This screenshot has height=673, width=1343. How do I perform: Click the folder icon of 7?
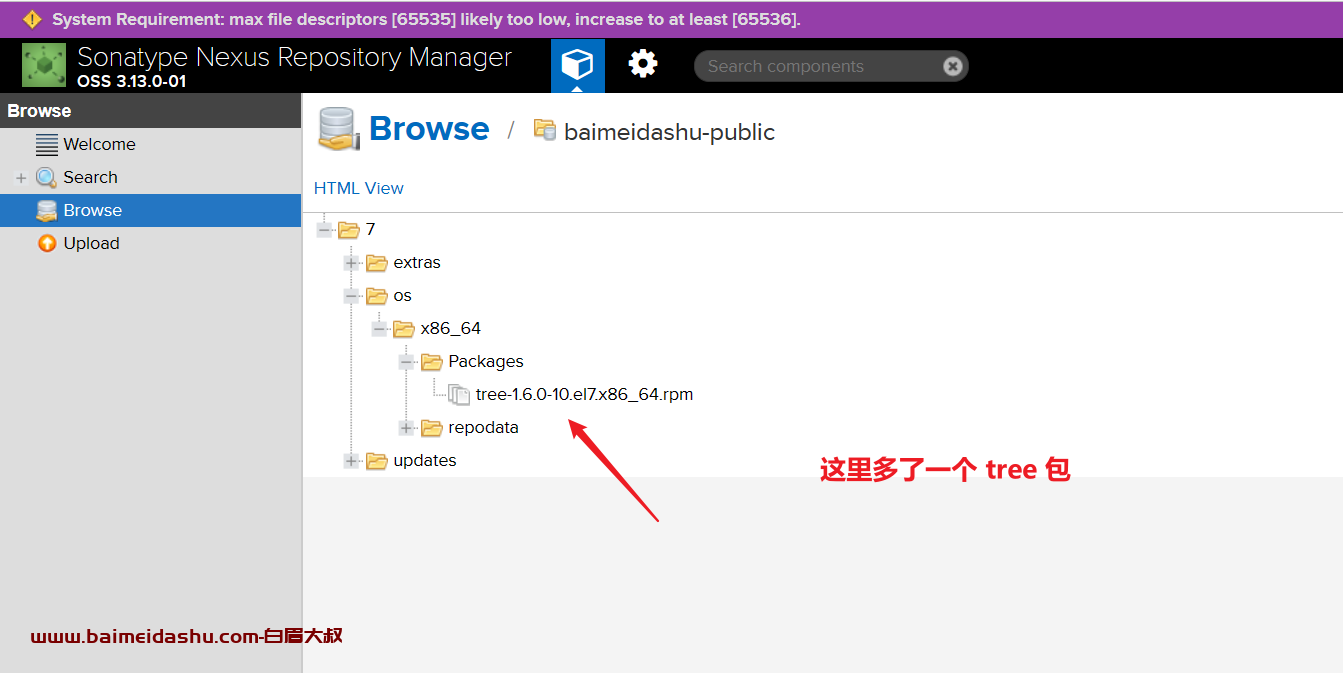pyautogui.click(x=349, y=230)
